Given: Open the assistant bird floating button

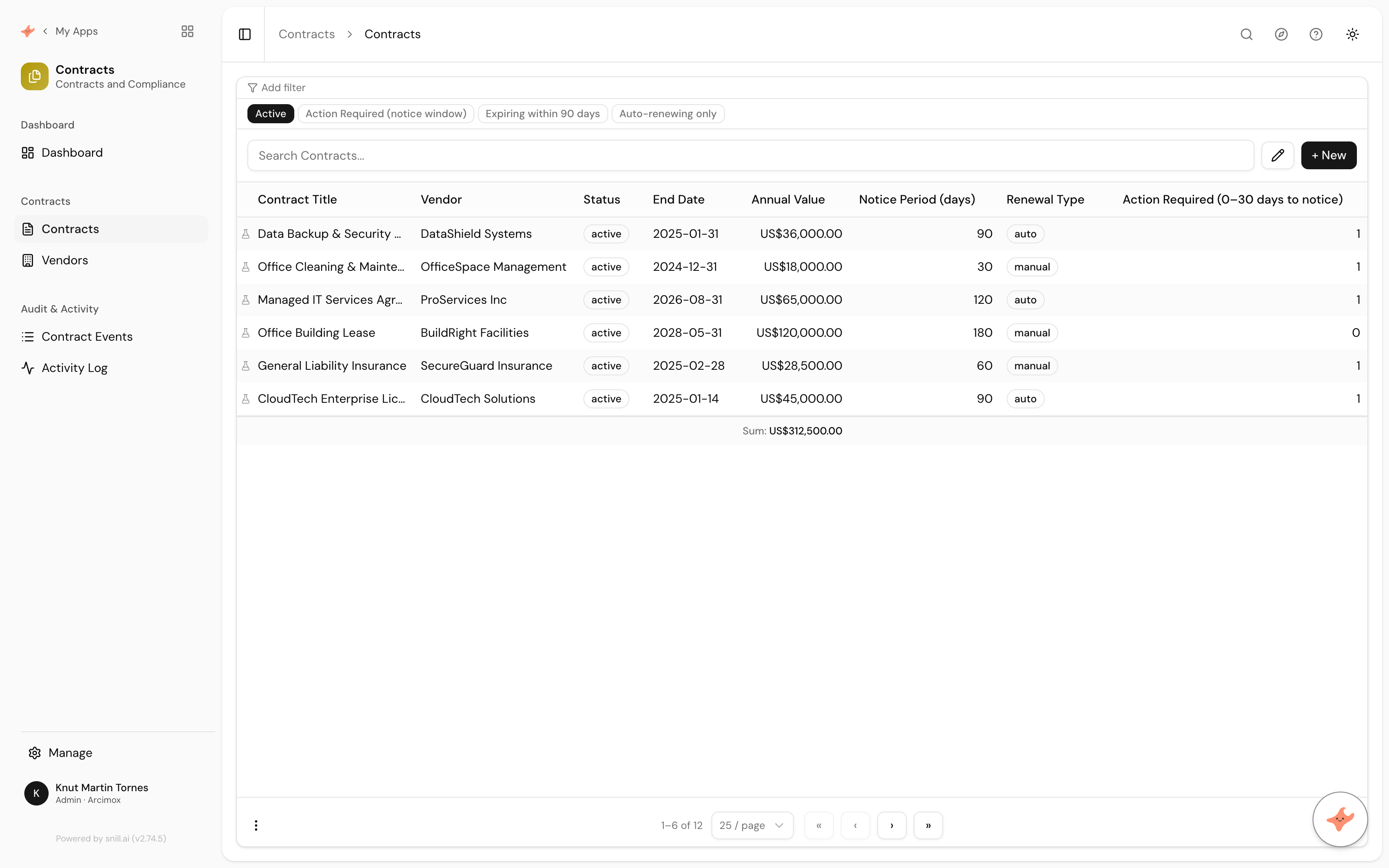Looking at the screenshot, I should pos(1340,819).
